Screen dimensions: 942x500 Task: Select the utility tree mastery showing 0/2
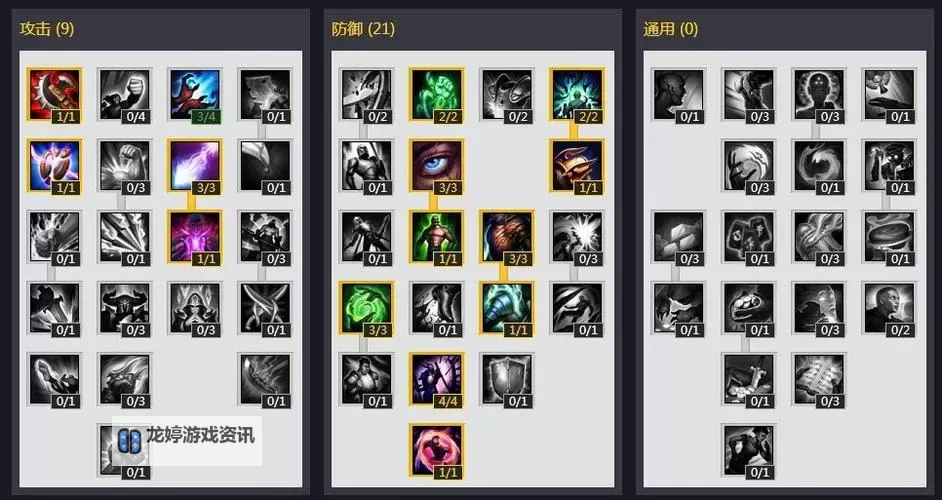coord(890,308)
